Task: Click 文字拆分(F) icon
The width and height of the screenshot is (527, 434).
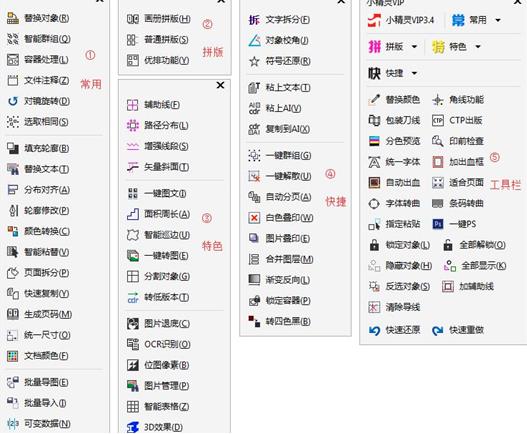Action: click(x=254, y=20)
